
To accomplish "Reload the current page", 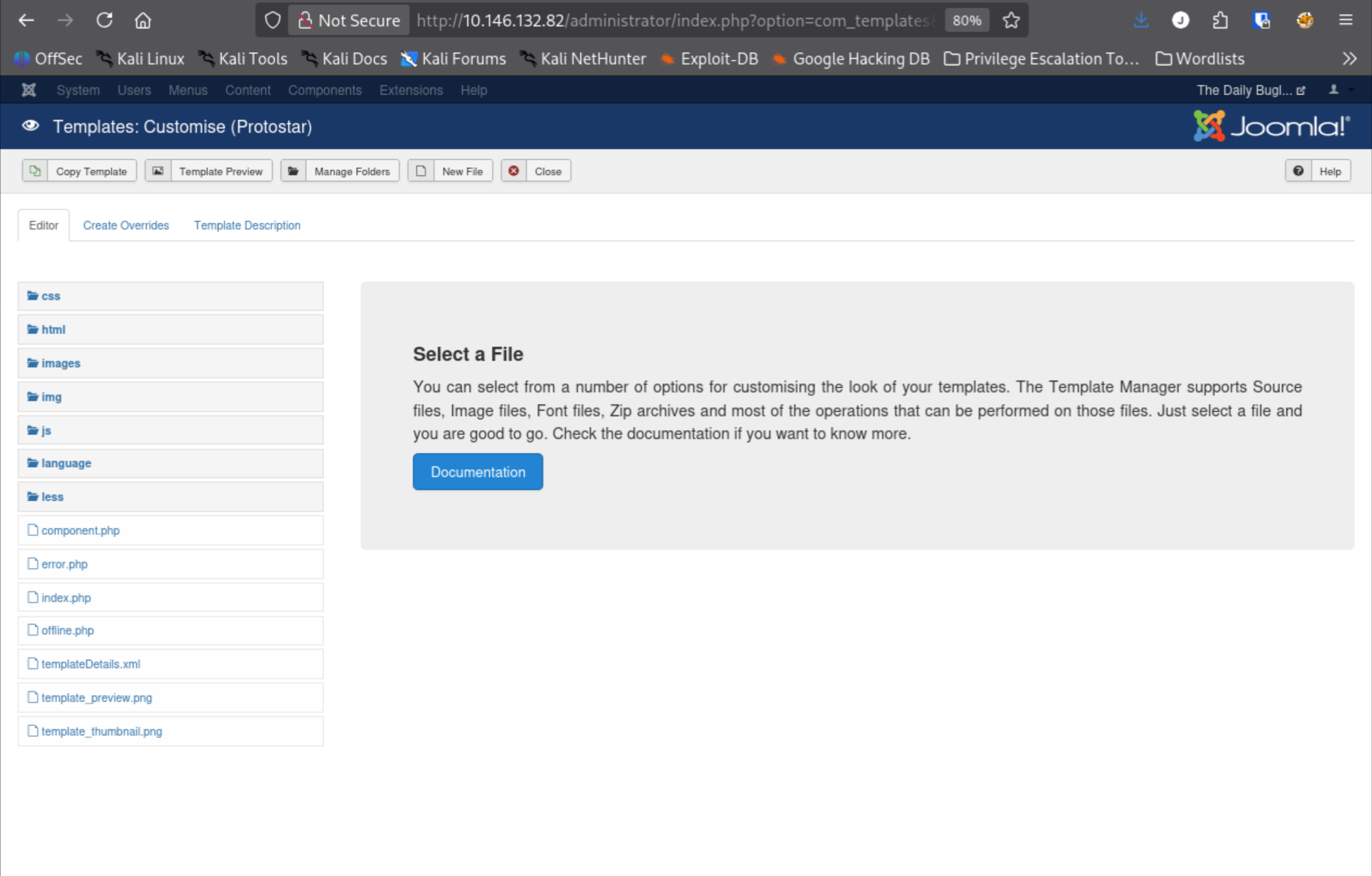I will point(104,20).
